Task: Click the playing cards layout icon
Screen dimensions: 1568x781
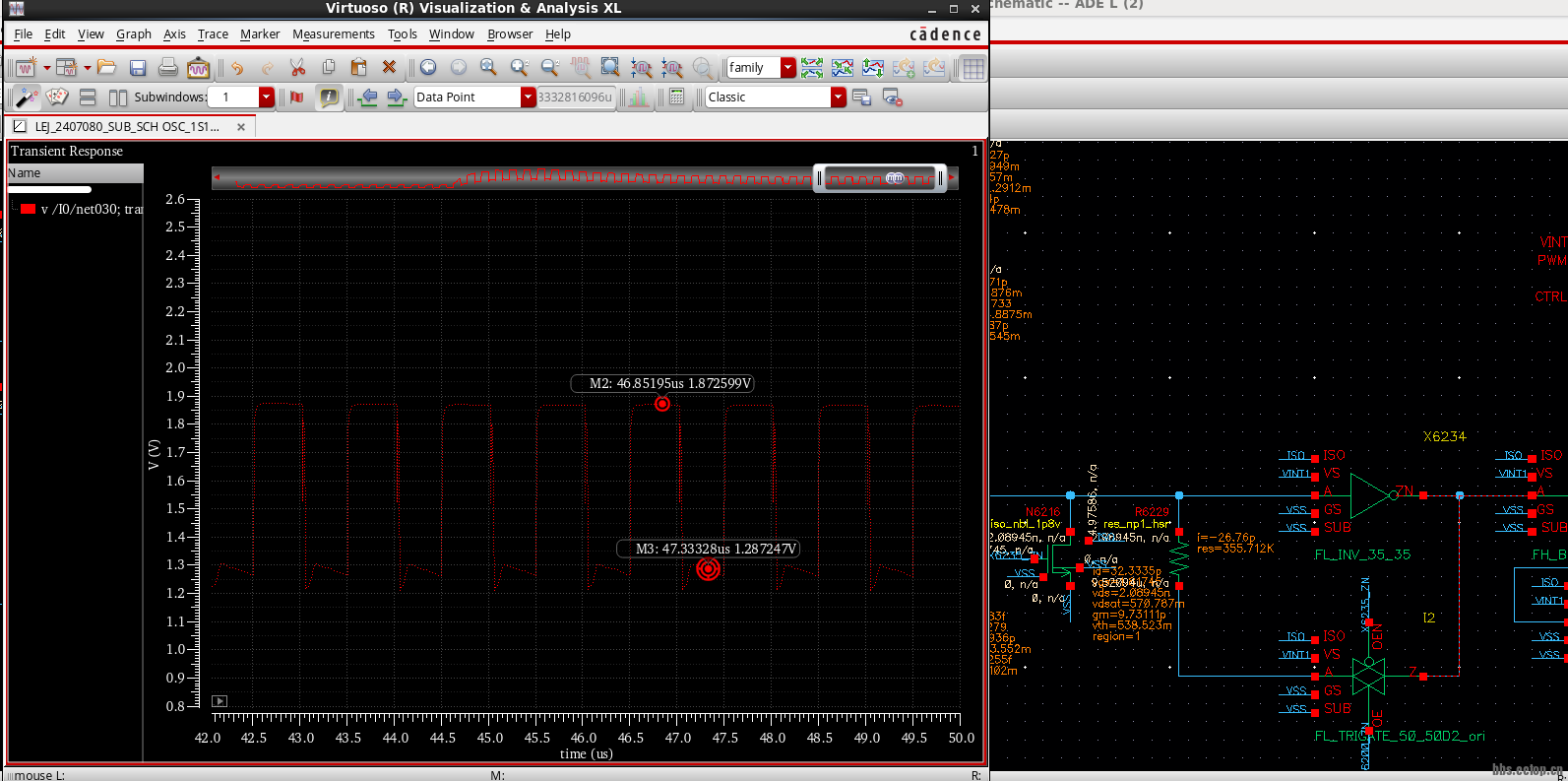Action: tap(57, 98)
